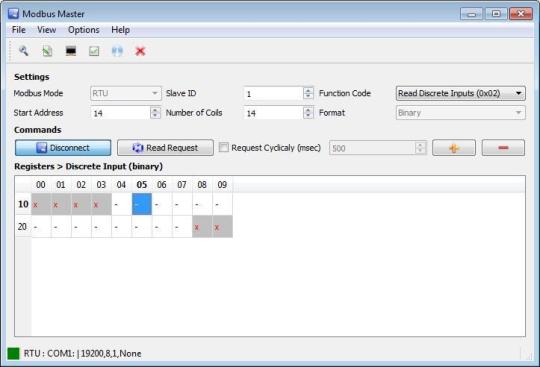Click the cell in row 10, column 04
The height and width of the screenshot is (367, 540).
121,204
